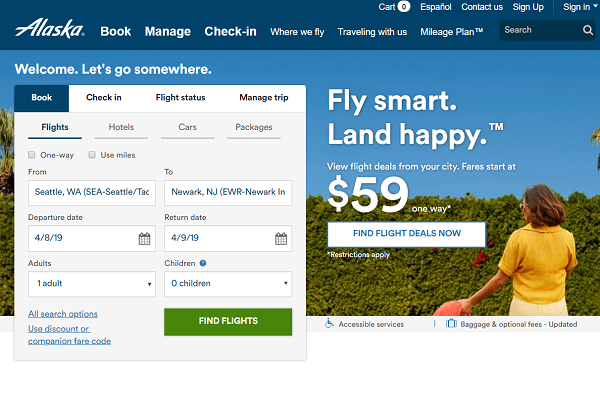This screenshot has height=393, width=600.
Task: Click the search magnifier icon
Action: point(588,30)
